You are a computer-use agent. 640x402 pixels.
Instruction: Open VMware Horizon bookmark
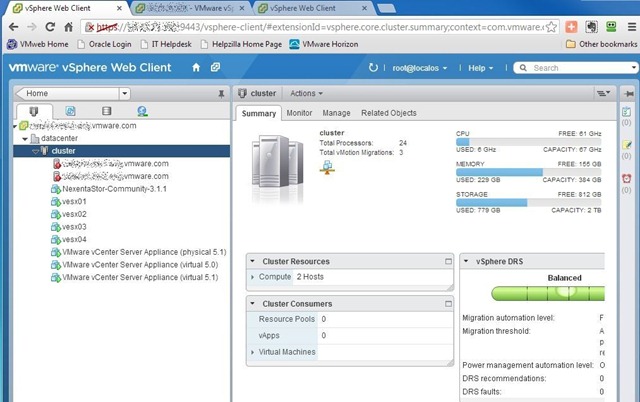click(324, 44)
